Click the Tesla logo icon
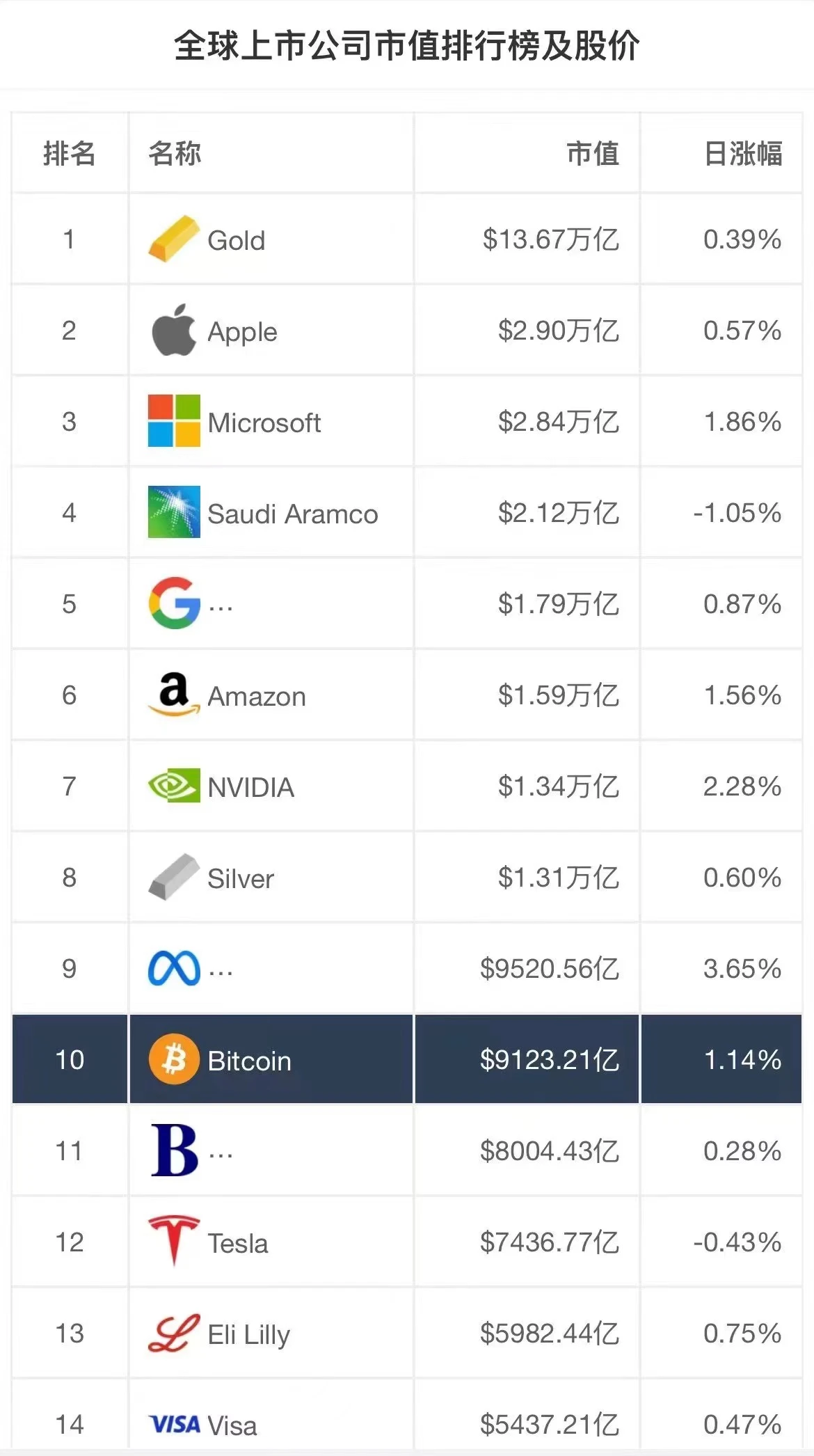 [x=174, y=1241]
